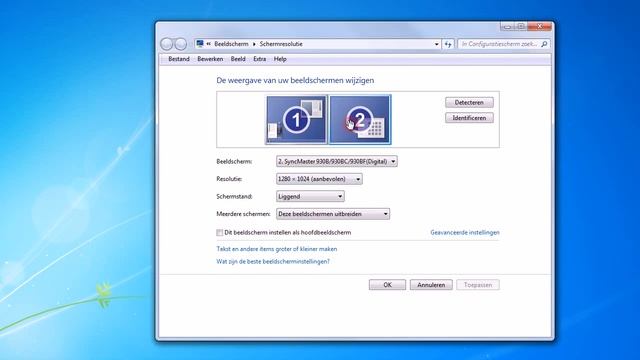
Task: Maximize the Schermresolutie window
Action: coord(521,27)
